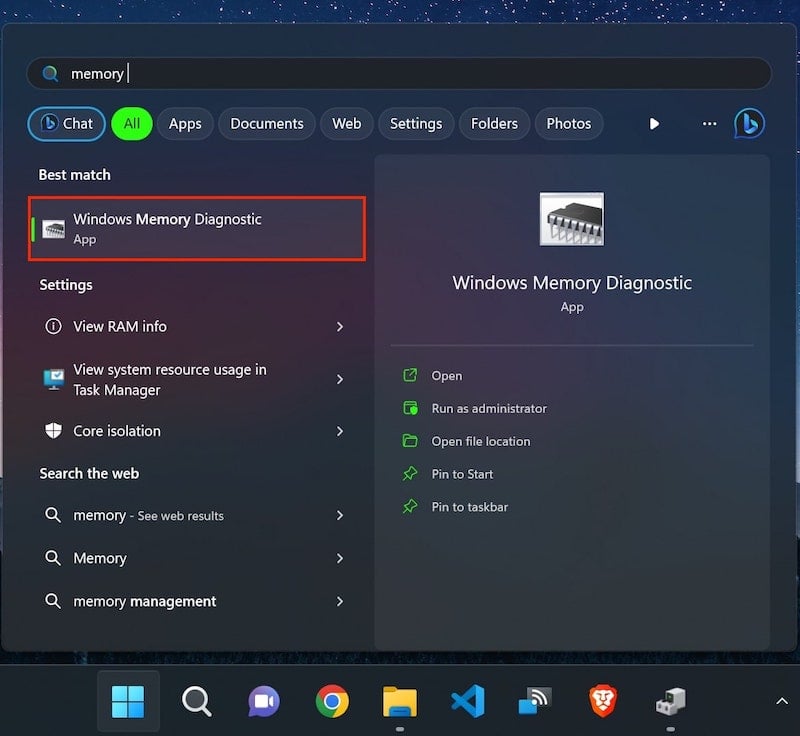The width and height of the screenshot is (800, 736).
Task: Select the Documents filter tab
Action: coord(266,124)
